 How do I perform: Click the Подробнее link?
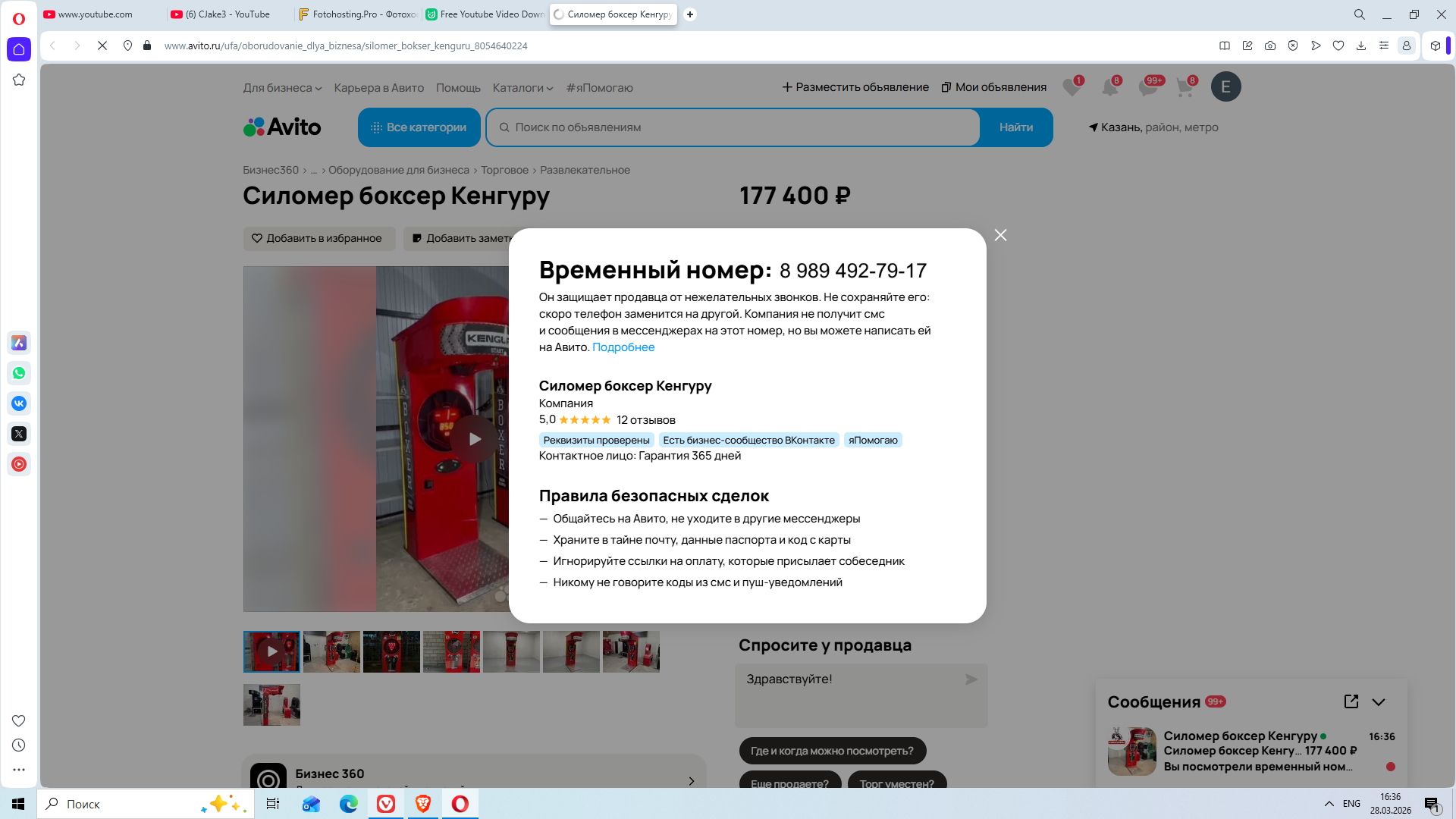coord(623,347)
